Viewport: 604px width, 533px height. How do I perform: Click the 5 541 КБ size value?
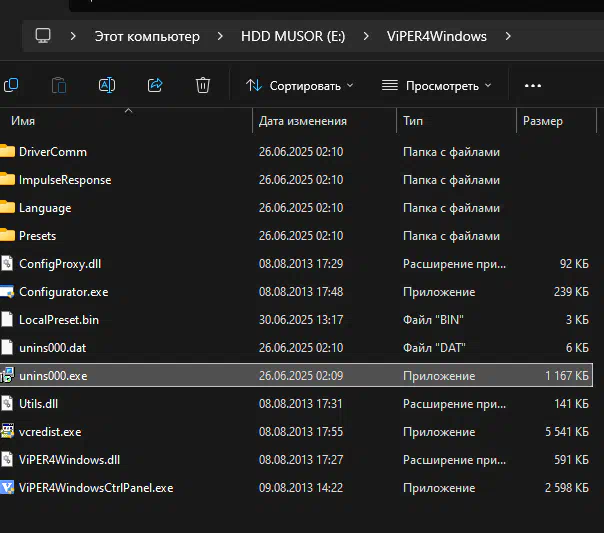567,432
